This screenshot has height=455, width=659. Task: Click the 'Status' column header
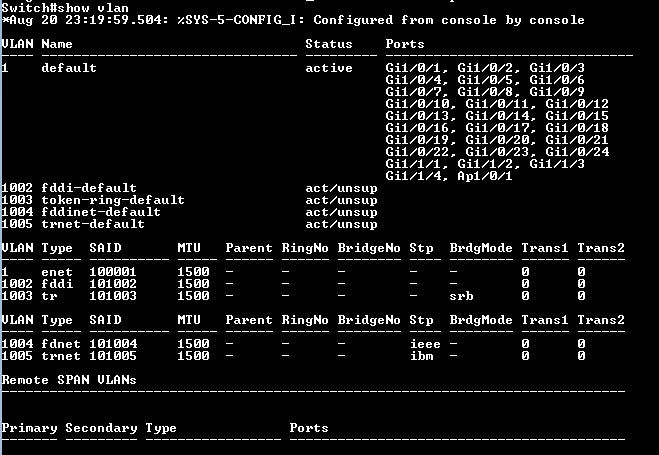[329, 44]
